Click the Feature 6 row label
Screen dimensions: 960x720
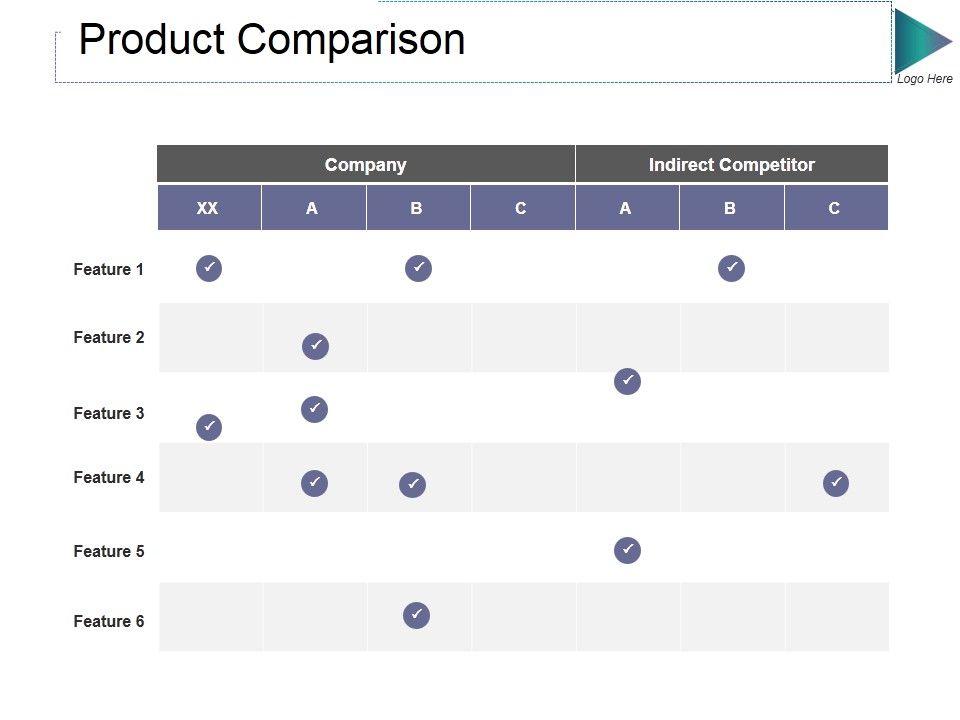(108, 621)
